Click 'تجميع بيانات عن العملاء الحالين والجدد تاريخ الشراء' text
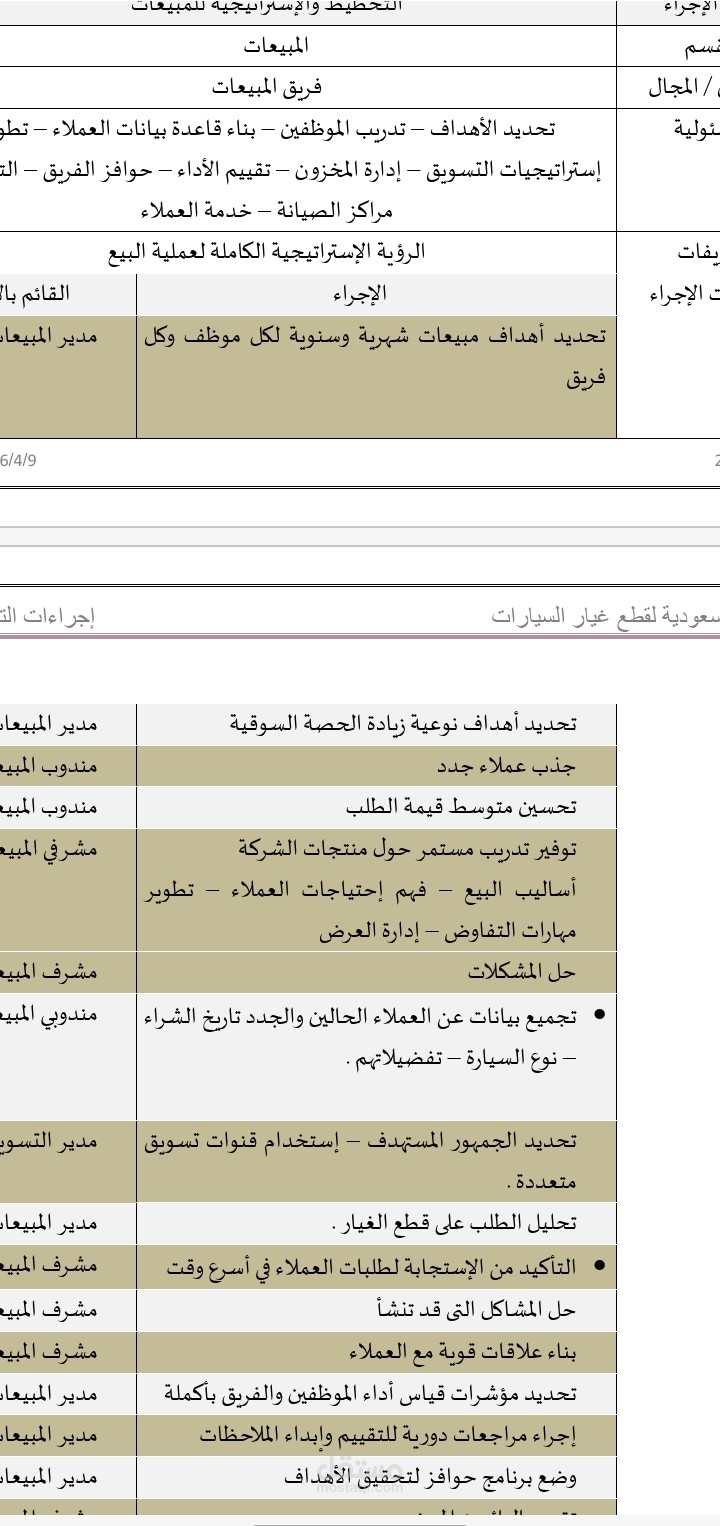This screenshot has height=1526, width=720. 360,1015
